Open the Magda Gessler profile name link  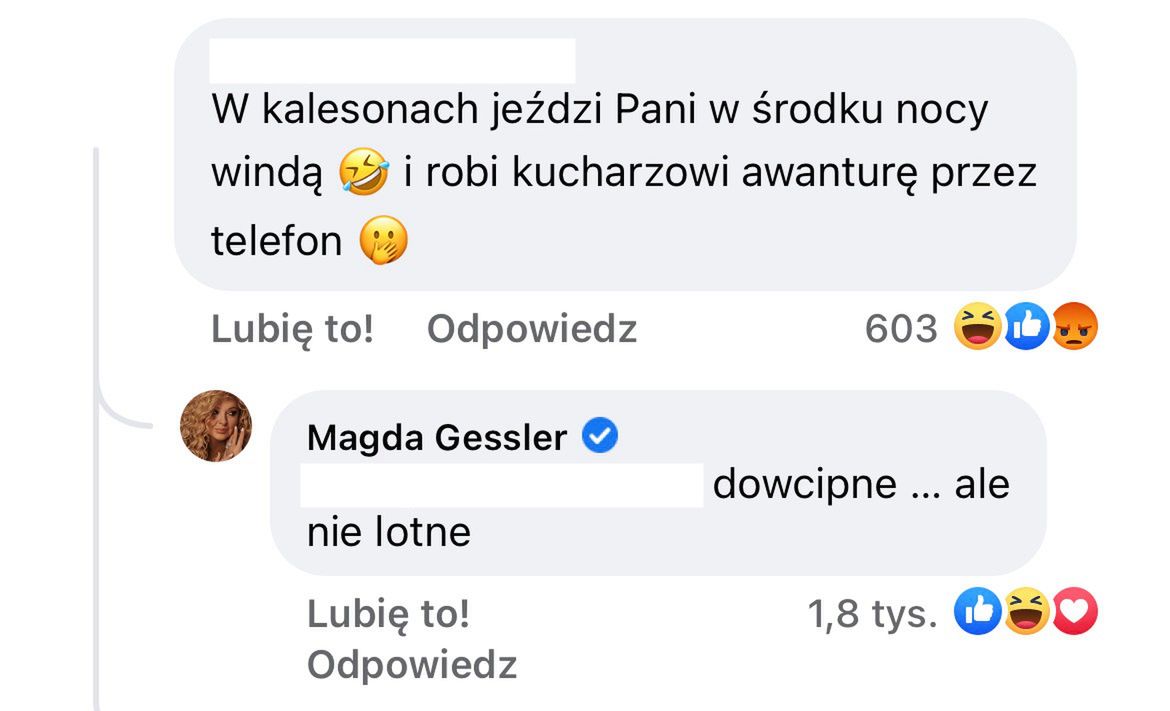coord(437,437)
